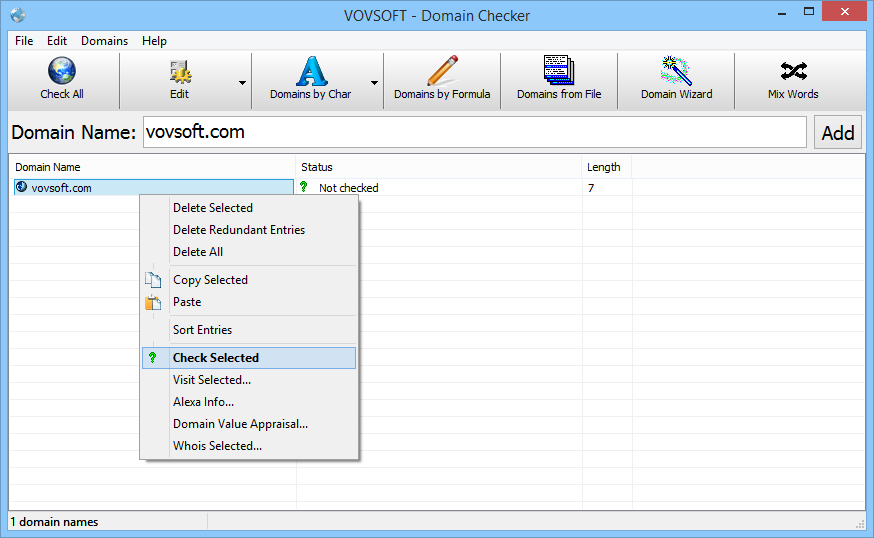Viewport: 874px width, 538px height.
Task: Open the Edit toolbar tool
Action: click(179, 80)
